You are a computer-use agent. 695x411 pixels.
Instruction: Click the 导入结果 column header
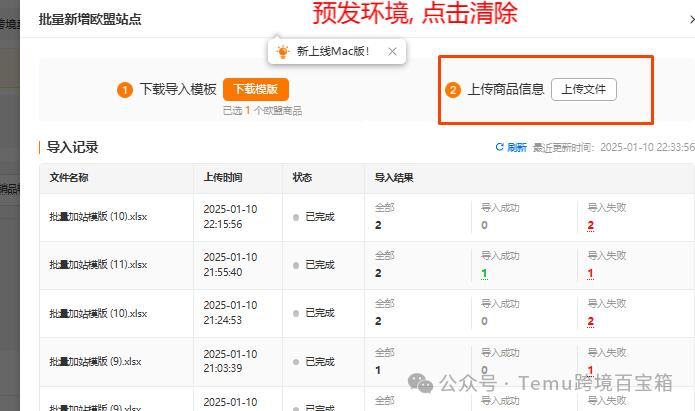coord(394,178)
